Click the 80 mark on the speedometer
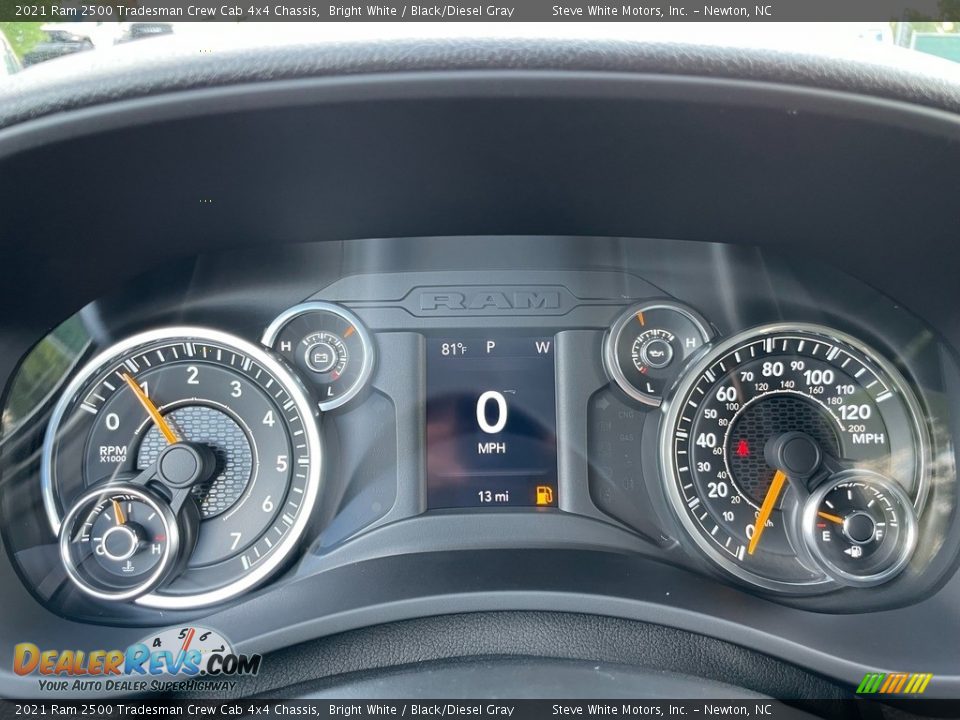This screenshot has height=720, width=960. [773, 369]
